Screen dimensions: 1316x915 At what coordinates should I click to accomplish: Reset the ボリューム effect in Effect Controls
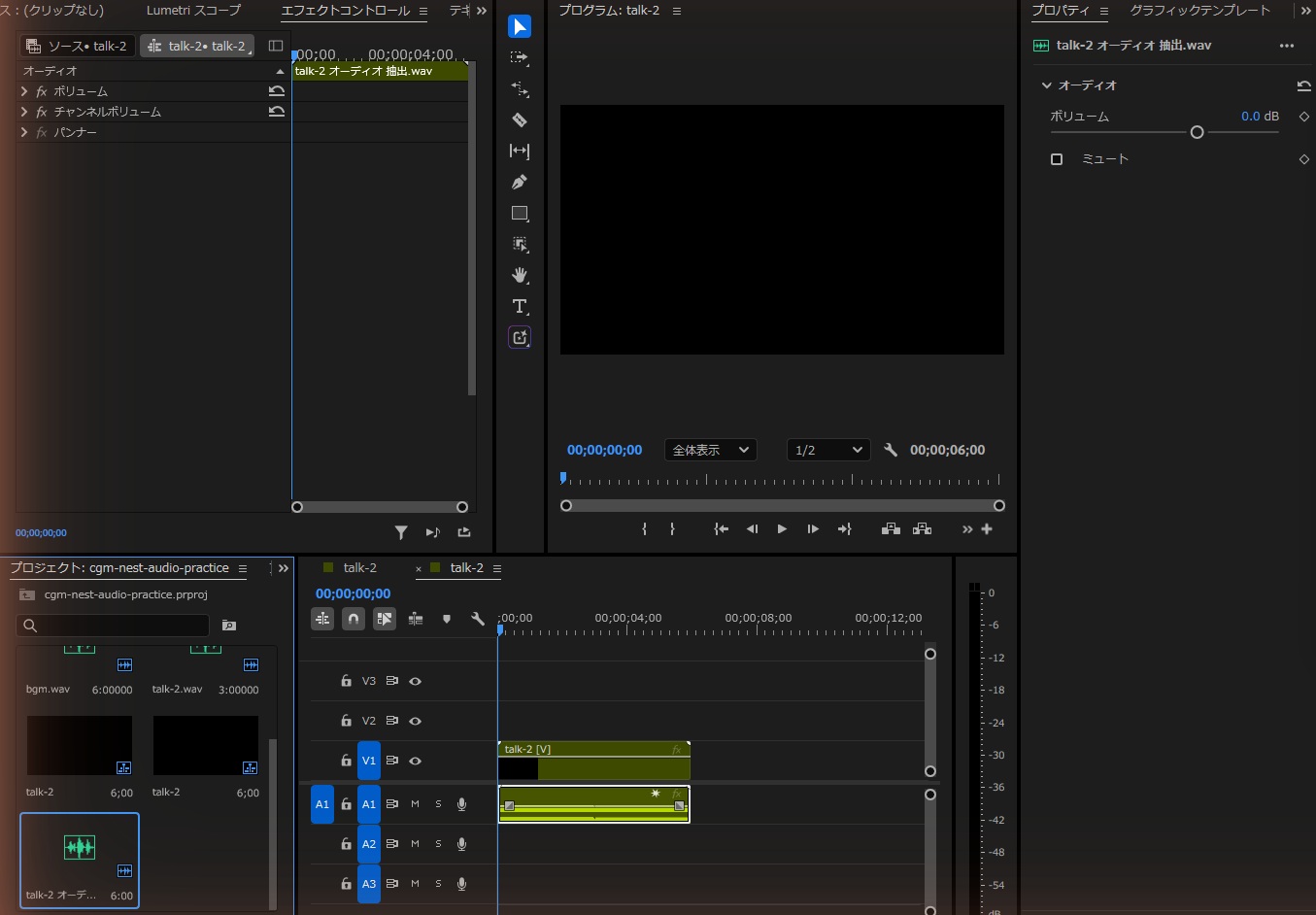[x=277, y=91]
